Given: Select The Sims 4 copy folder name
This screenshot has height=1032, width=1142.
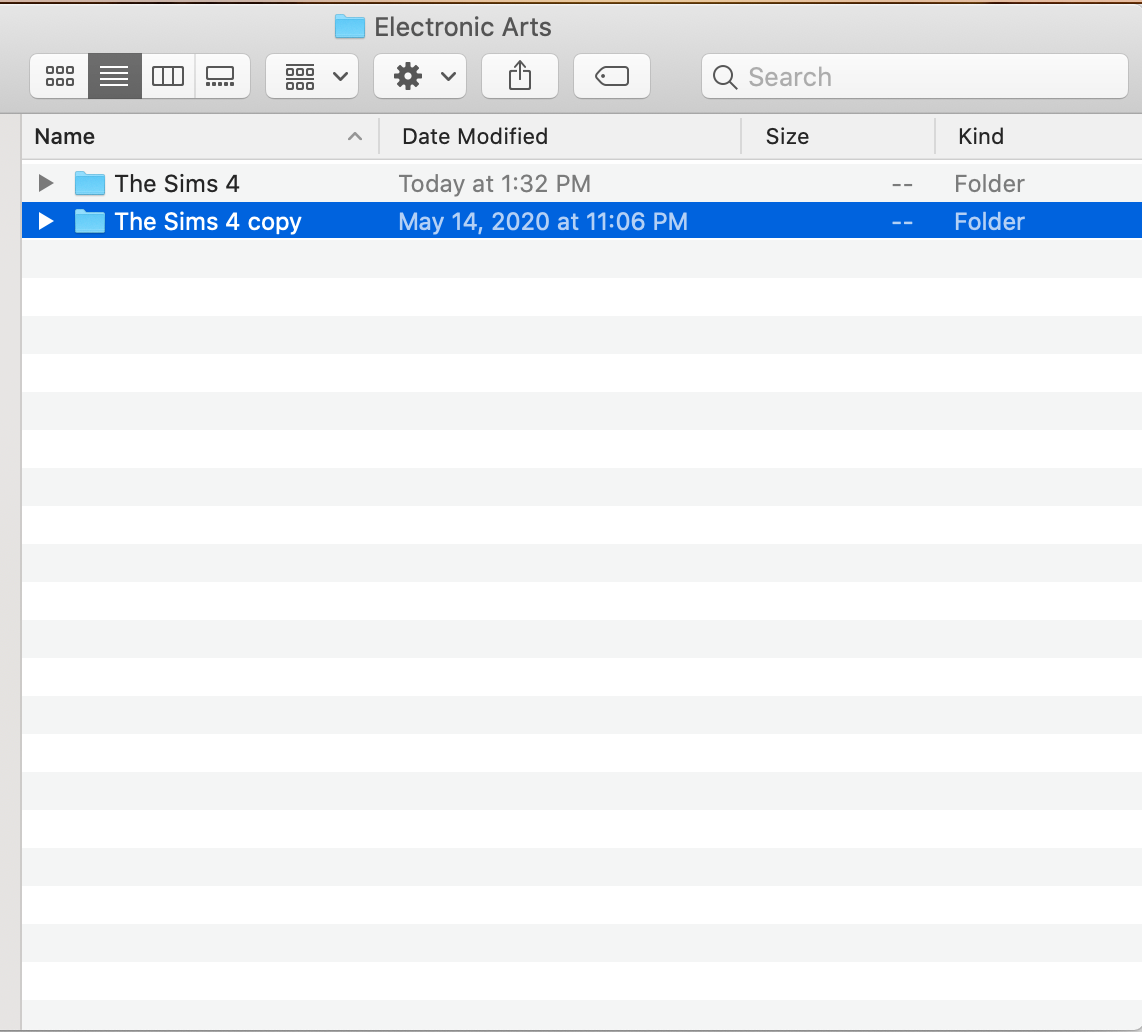Looking at the screenshot, I should (208, 221).
